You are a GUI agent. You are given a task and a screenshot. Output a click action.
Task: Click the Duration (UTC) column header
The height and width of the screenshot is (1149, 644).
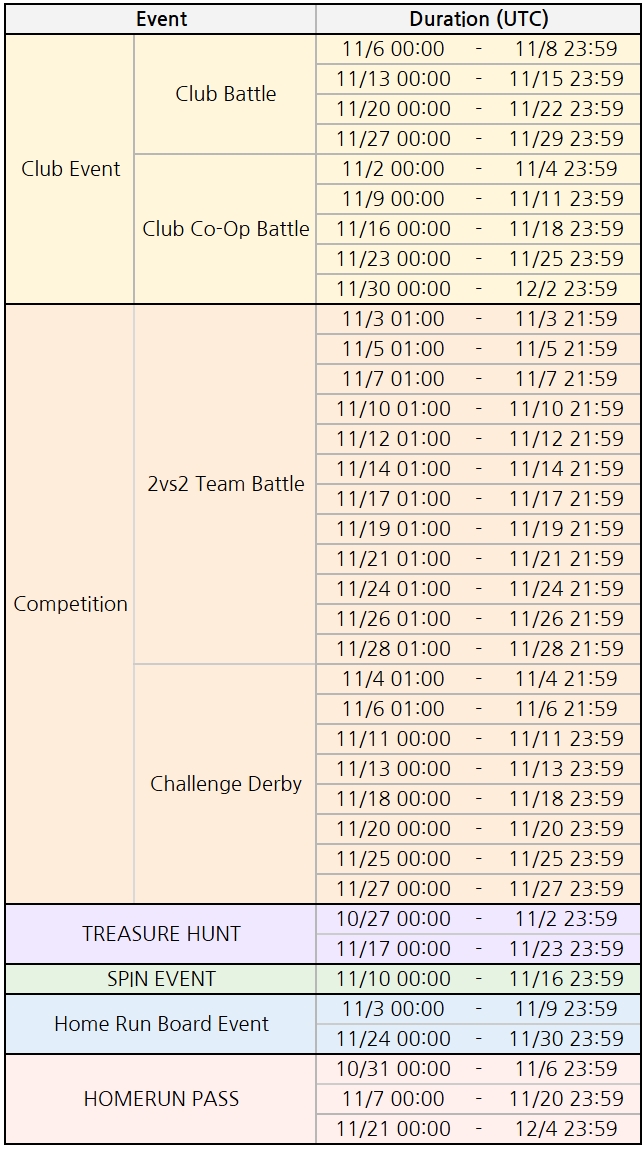pyautogui.click(x=478, y=19)
